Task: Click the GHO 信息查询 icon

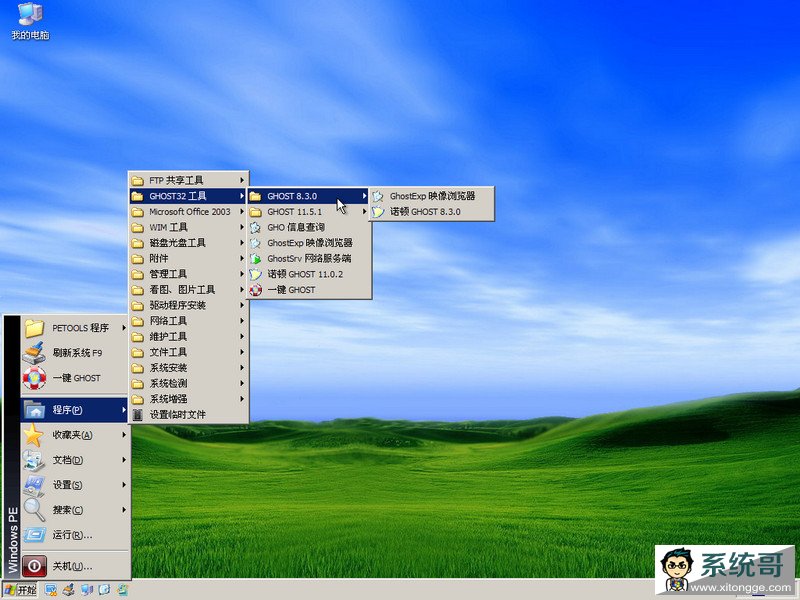Action: pos(255,228)
